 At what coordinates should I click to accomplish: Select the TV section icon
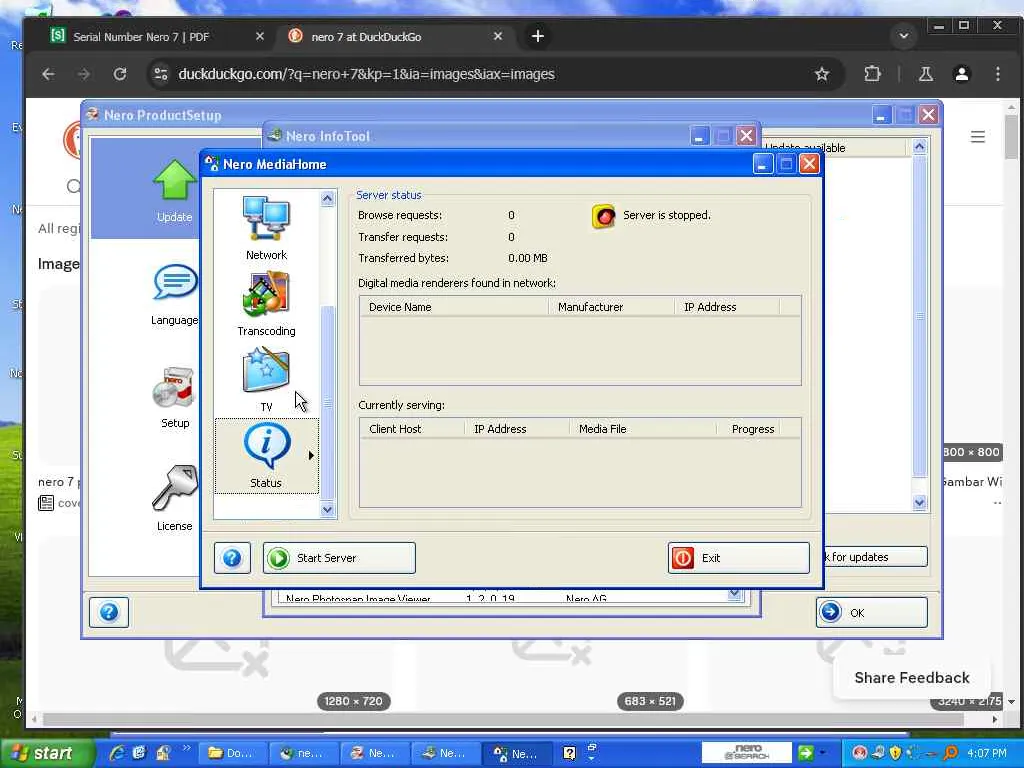[266, 380]
